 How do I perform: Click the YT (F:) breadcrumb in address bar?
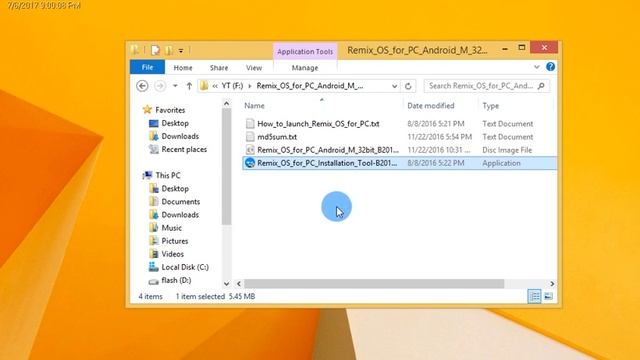(232, 86)
